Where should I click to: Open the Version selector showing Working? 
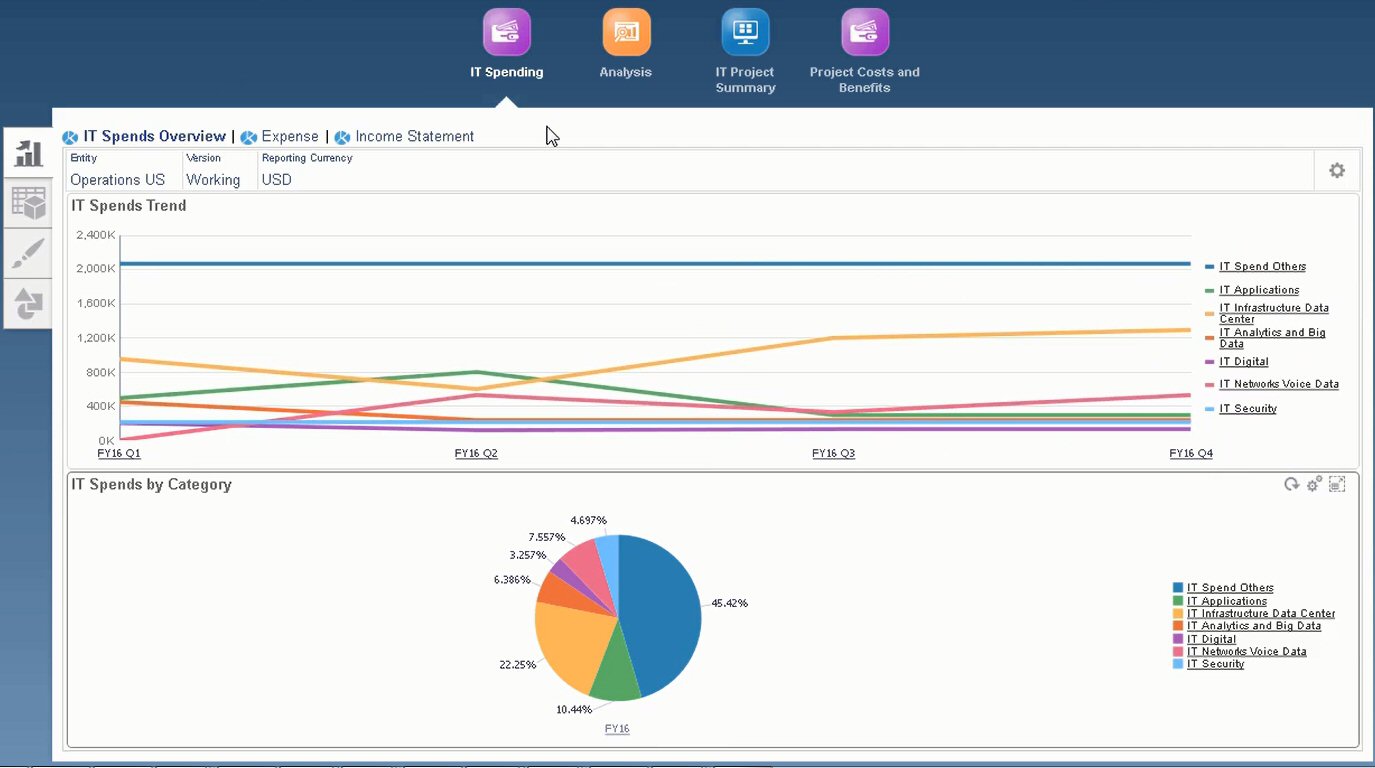(214, 179)
